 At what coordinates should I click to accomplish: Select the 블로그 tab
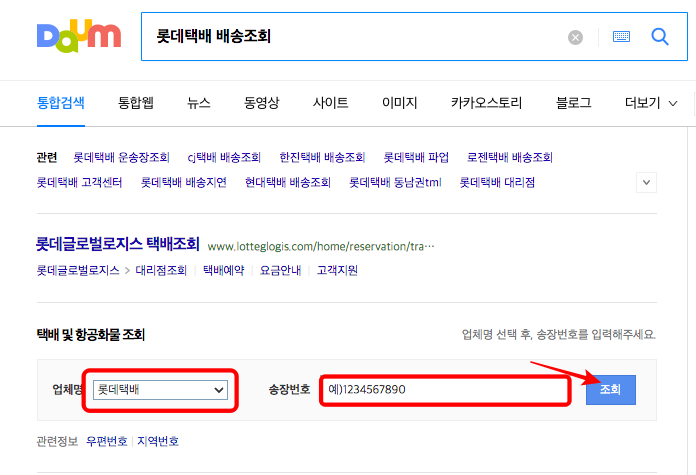573,103
